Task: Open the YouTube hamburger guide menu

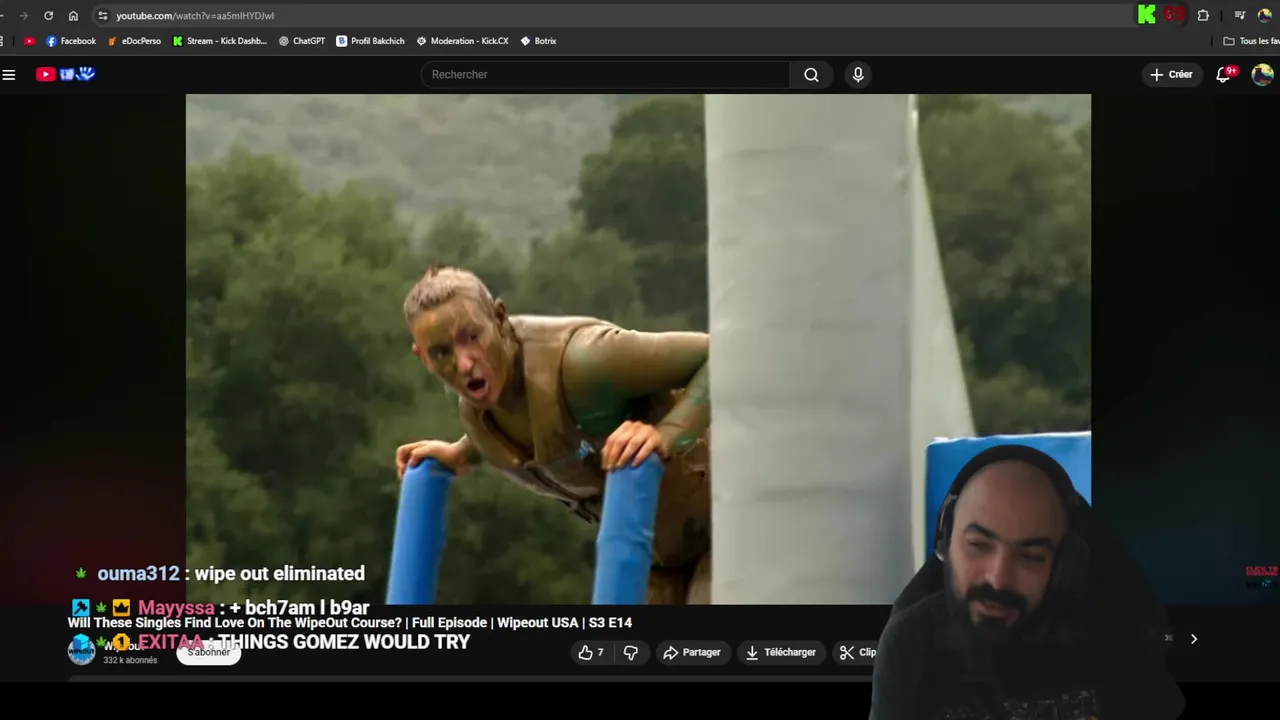Action: (9, 74)
